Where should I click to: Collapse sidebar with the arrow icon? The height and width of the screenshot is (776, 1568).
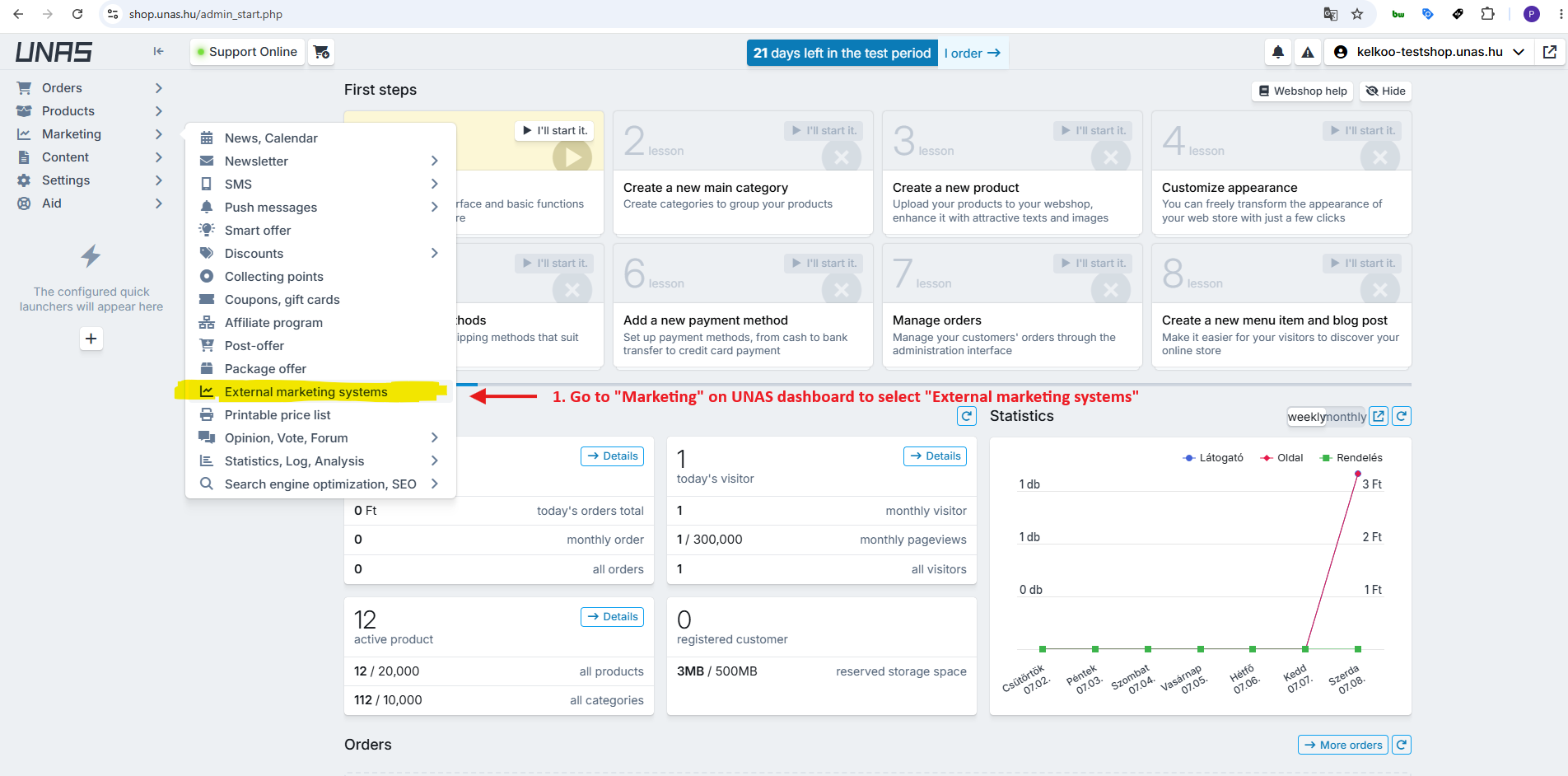158,51
